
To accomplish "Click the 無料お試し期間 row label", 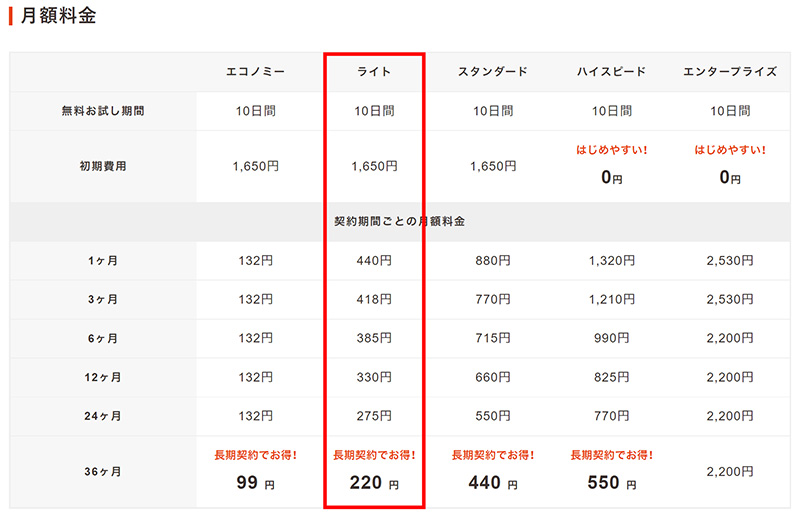I will click(x=103, y=111).
